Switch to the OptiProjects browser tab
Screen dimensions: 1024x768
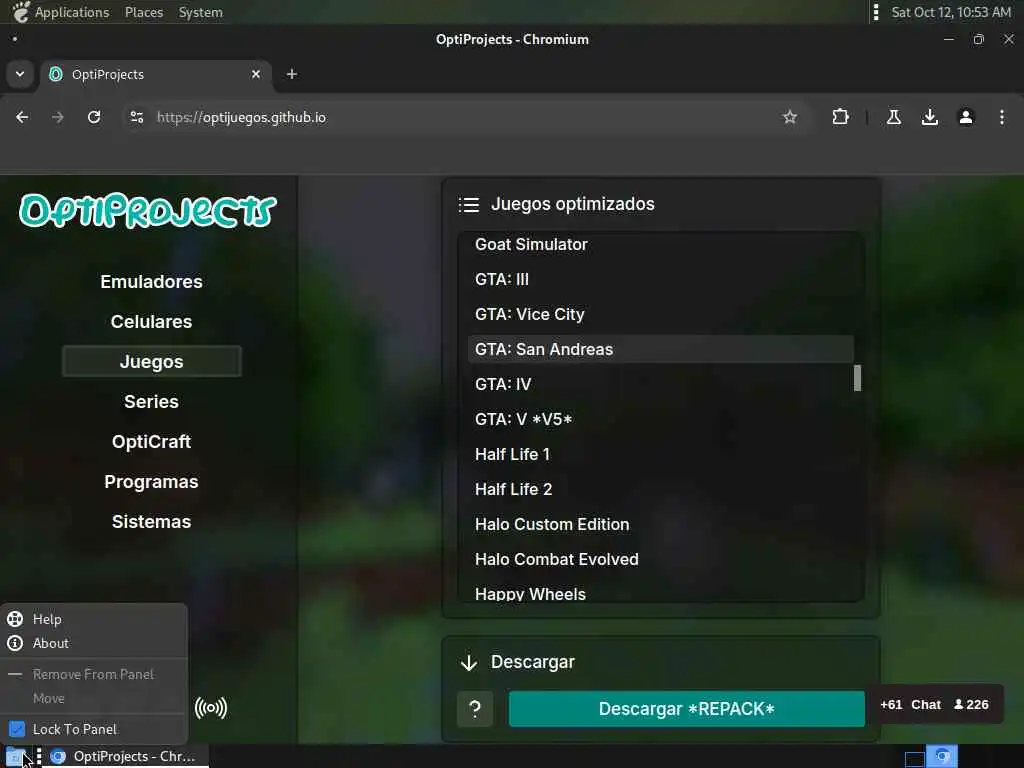(x=155, y=74)
